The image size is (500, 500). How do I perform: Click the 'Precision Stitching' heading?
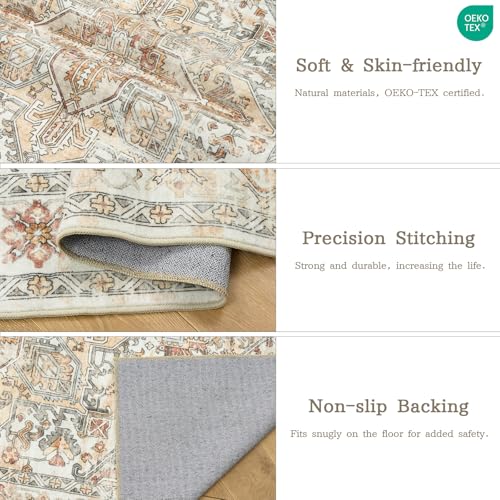tap(389, 239)
